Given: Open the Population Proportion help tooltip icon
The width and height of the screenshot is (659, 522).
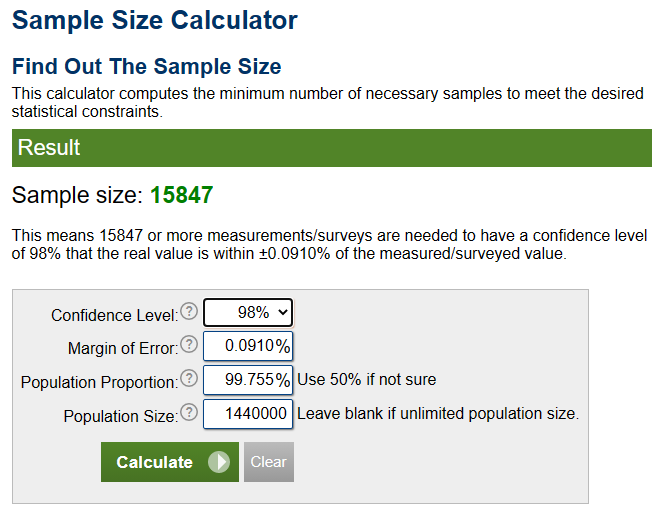Looking at the screenshot, I should tap(189, 380).
